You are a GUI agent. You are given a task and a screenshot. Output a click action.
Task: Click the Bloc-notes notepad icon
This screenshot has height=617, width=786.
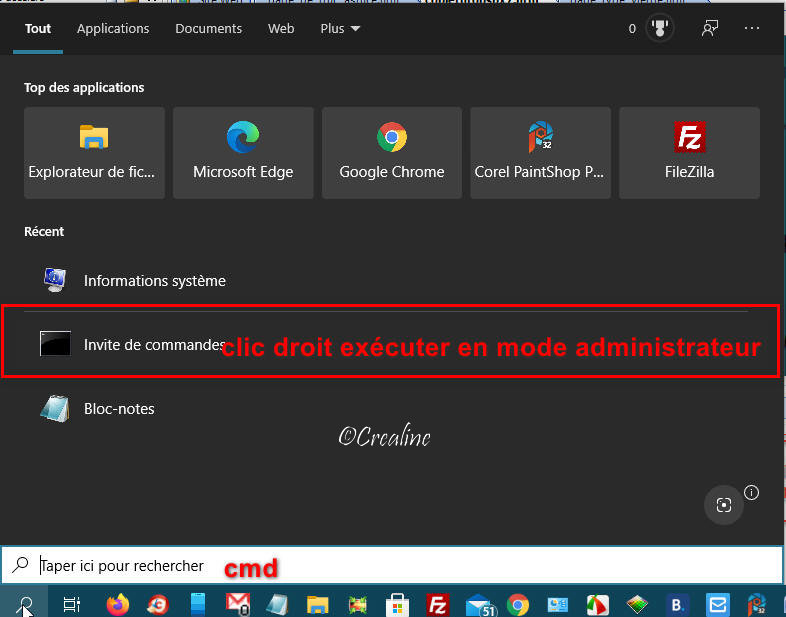(55, 408)
